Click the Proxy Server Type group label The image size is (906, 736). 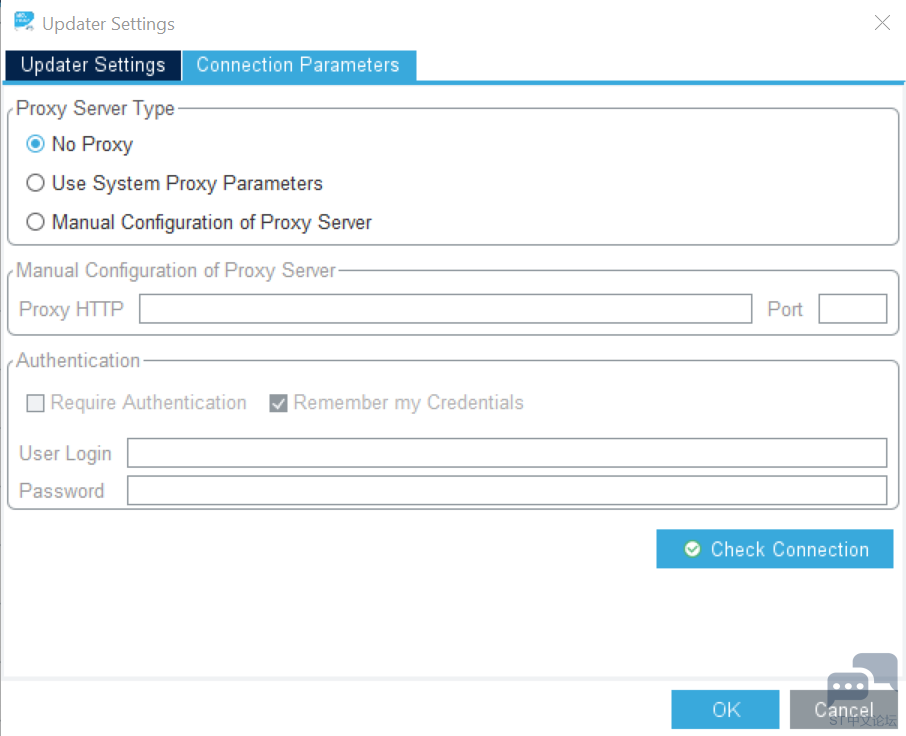point(95,108)
